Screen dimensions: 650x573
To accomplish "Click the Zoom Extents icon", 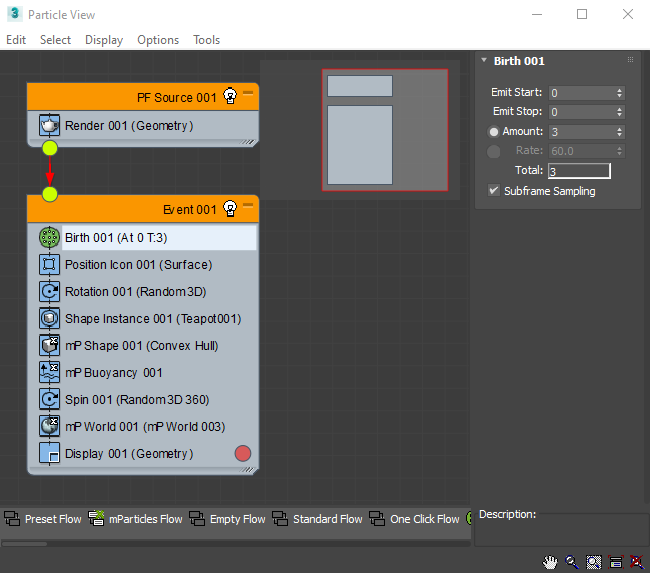I will 616,562.
